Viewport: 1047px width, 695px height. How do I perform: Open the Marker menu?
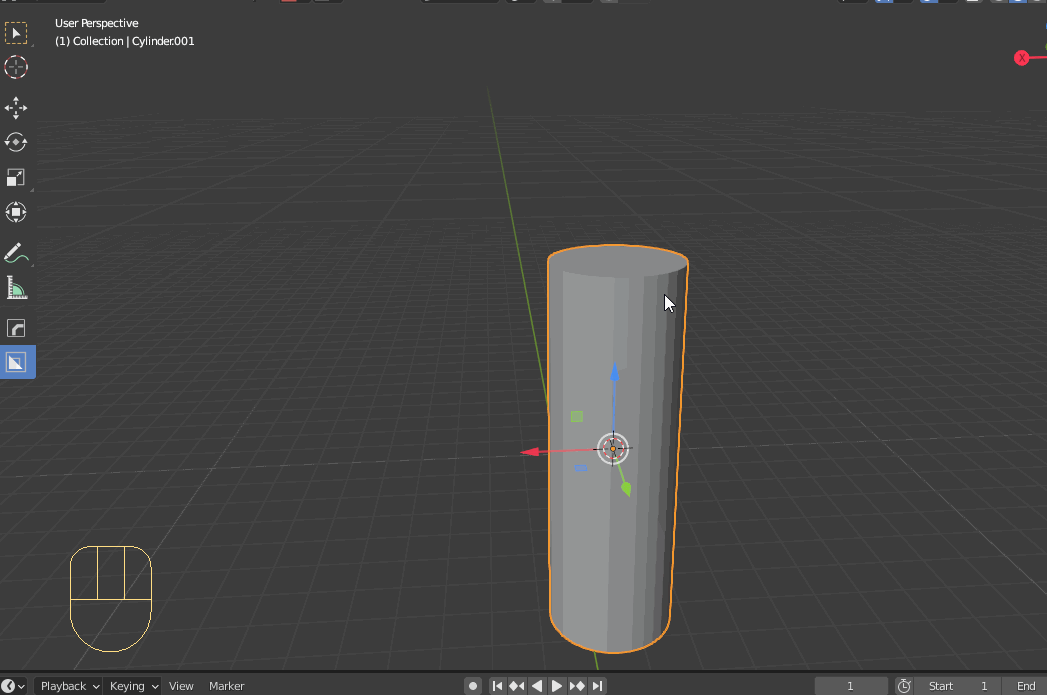(x=226, y=686)
